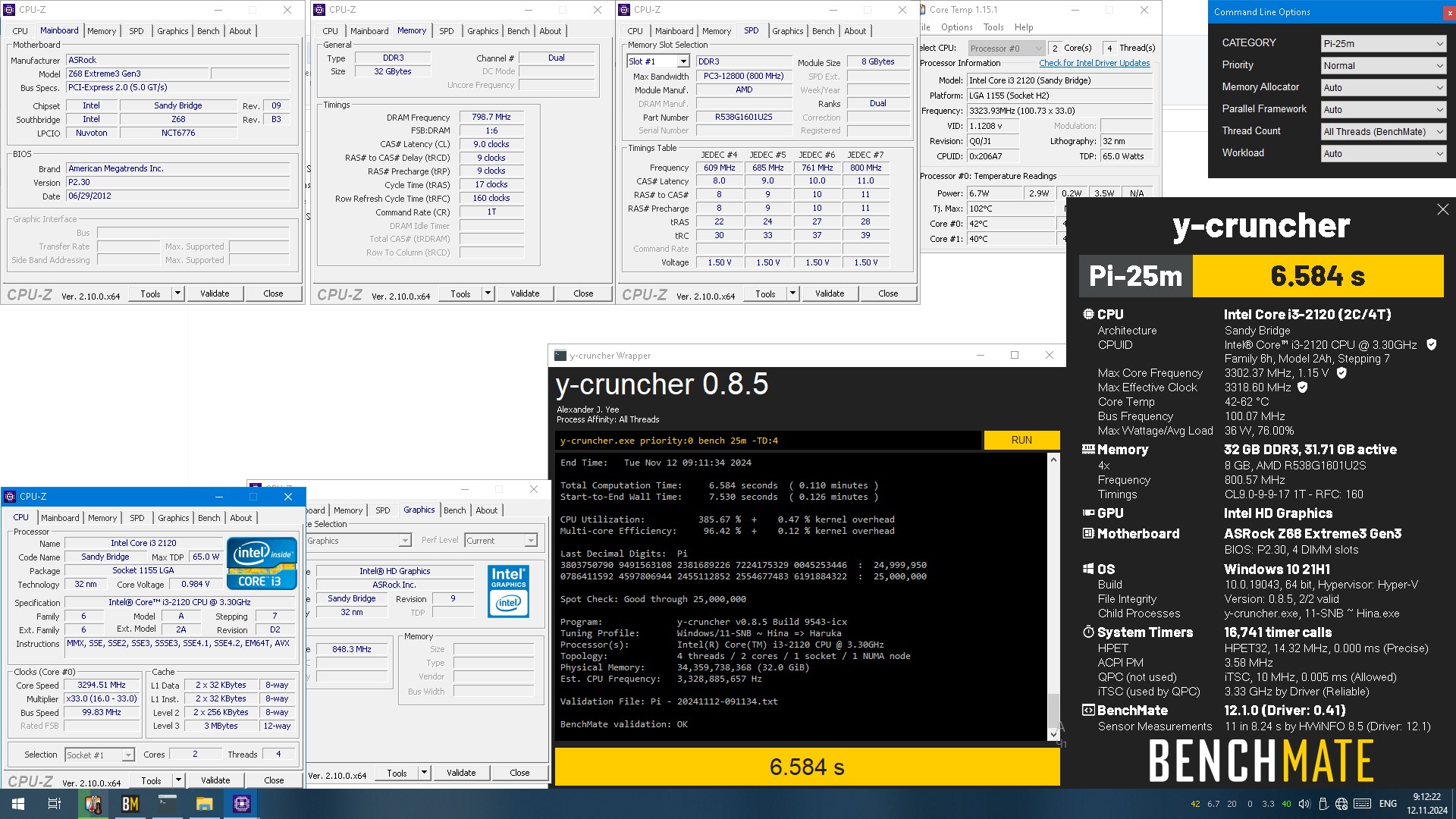The width and height of the screenshot is (1456, 819).
Task: Click the y-cruncher output scrollbar thumb
Action: [x=1053, y=710]
